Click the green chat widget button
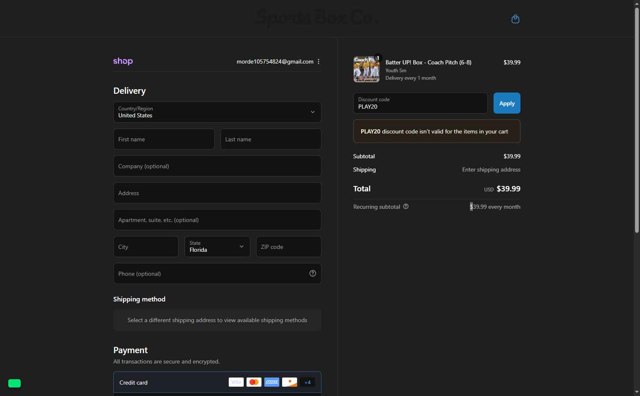The width and height of the screenshot is (640, 396). [14, 383]
